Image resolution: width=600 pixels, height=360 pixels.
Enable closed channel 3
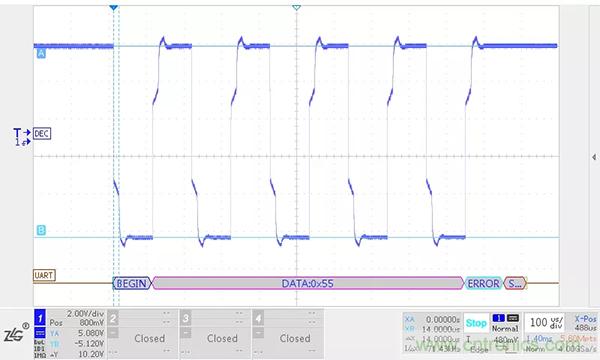[215, 334]
